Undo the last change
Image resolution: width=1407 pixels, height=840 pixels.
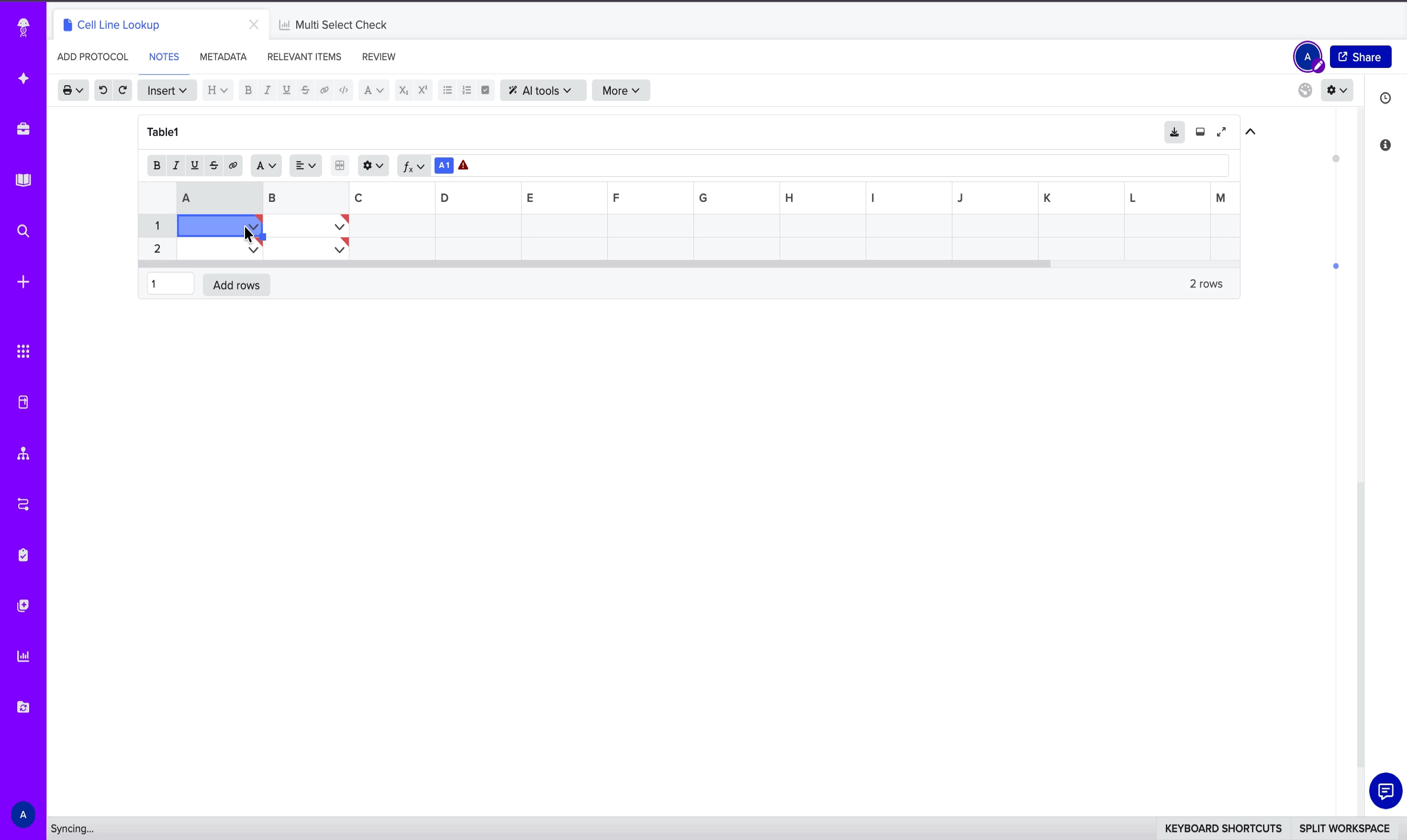(102, 90)
